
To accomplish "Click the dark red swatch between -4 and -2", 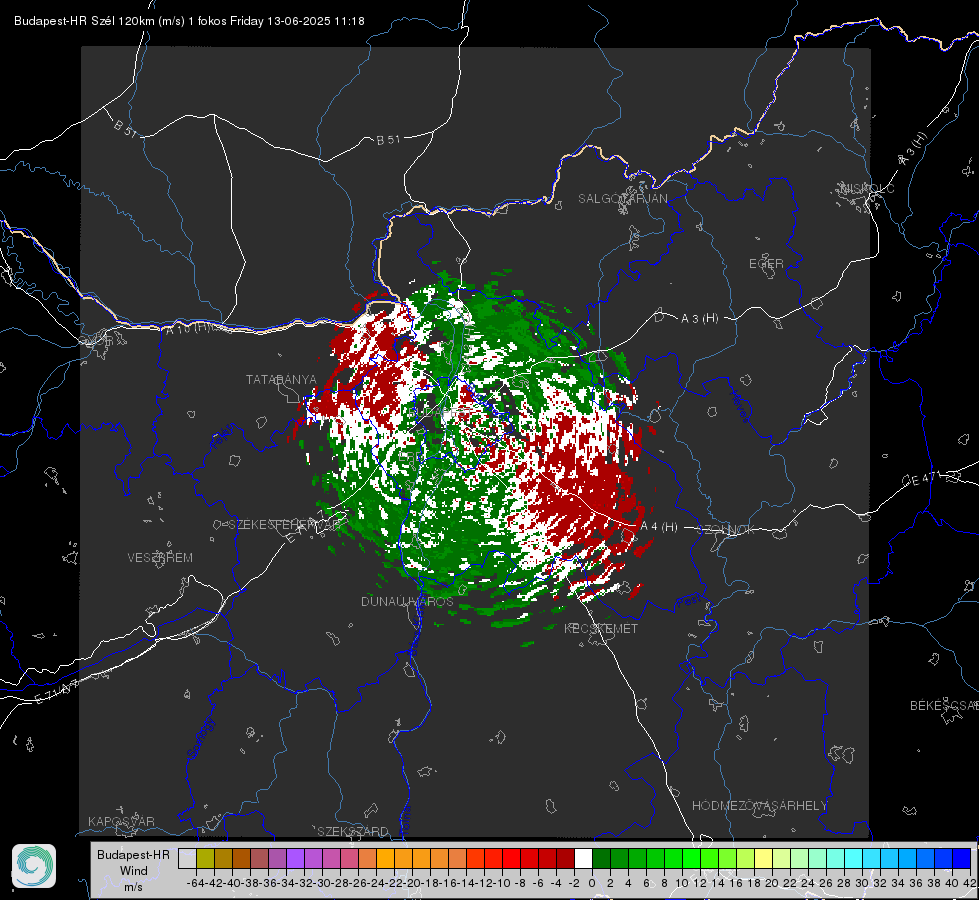I will [565, 859].
